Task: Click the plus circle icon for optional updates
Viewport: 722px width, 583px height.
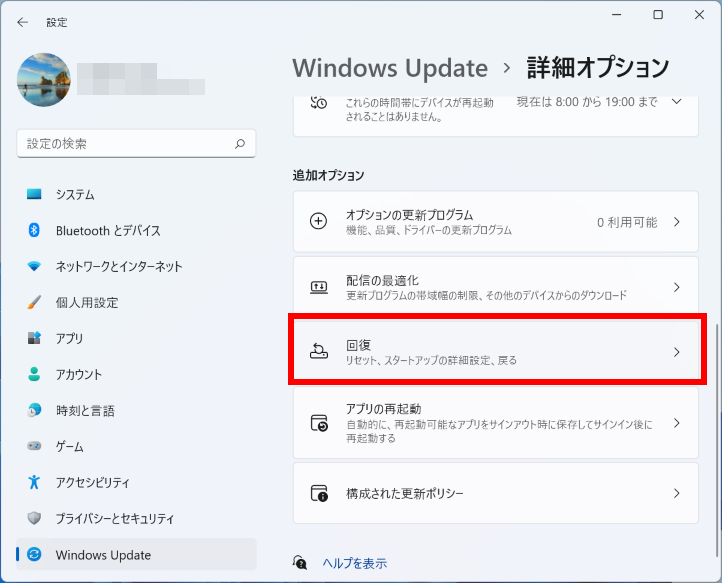Action: 318,222
